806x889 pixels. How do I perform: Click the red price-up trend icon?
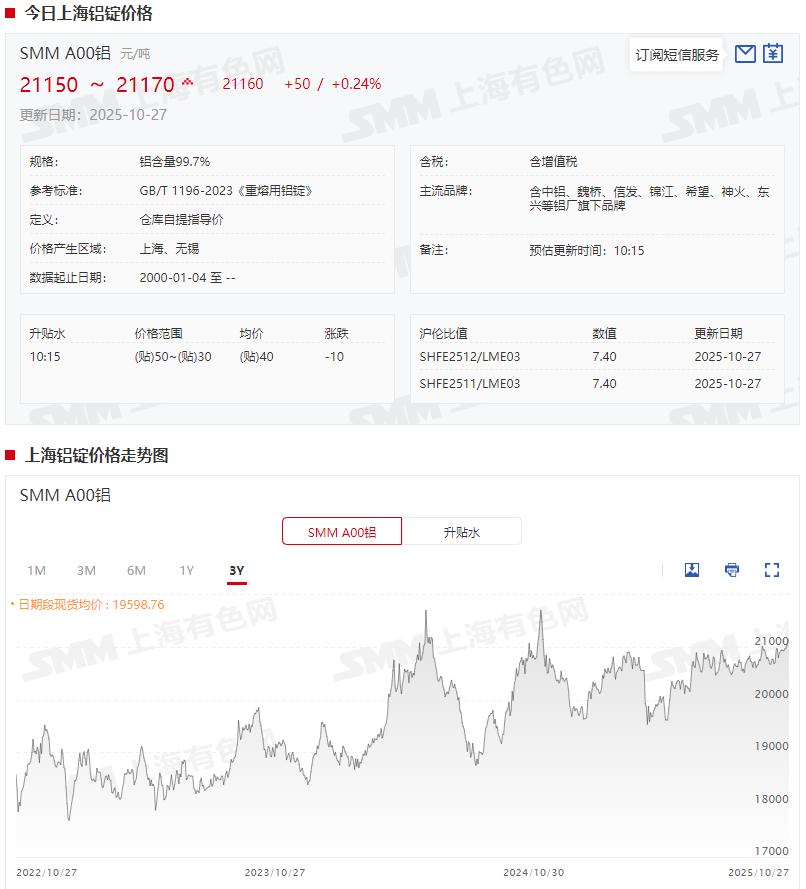pyautogui.click(x=187, y=83)
